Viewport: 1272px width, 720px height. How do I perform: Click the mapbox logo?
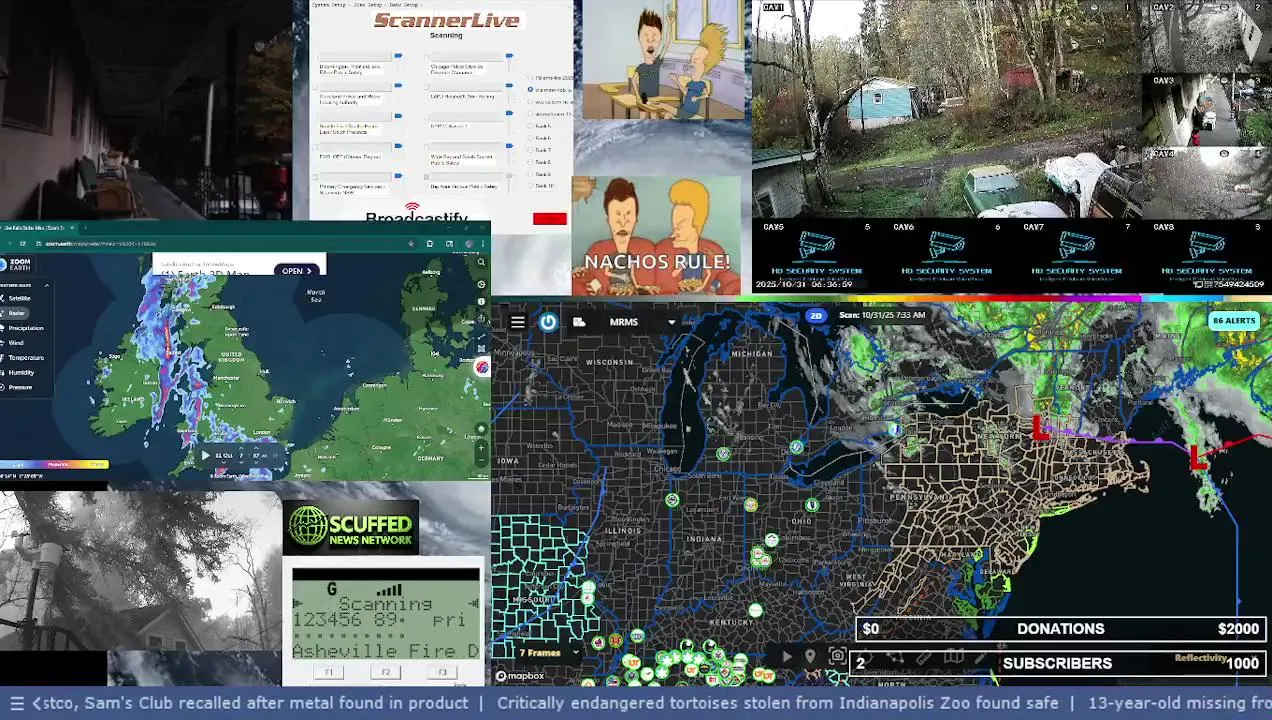pos(521,677)
